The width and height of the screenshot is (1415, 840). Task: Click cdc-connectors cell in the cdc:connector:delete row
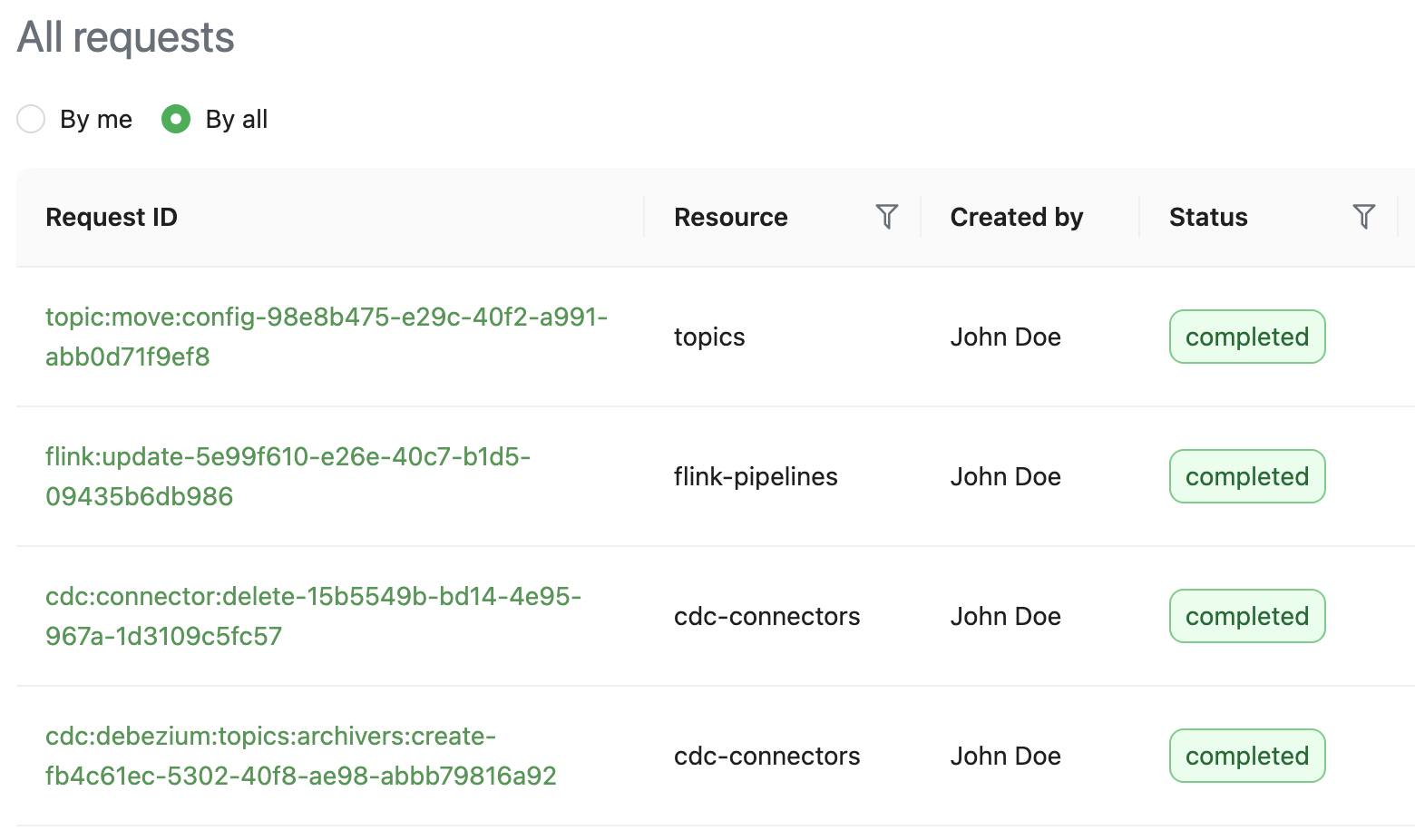(766, 617)
